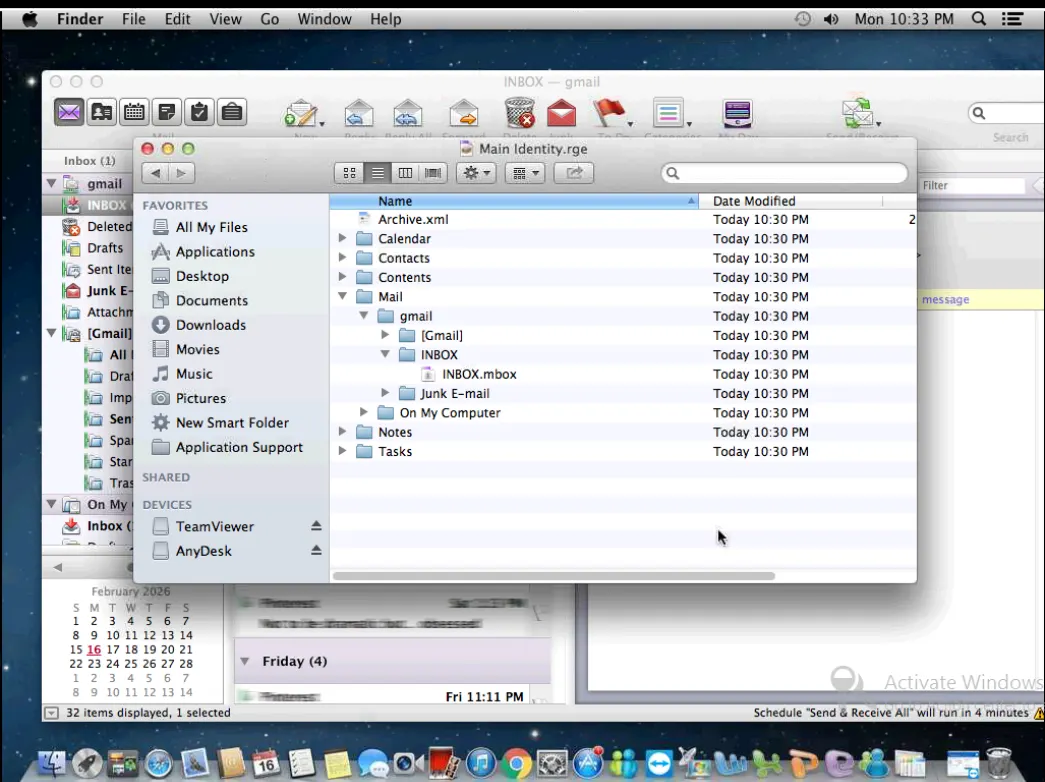Expand the Calendar folder

(x=343, y=239)
